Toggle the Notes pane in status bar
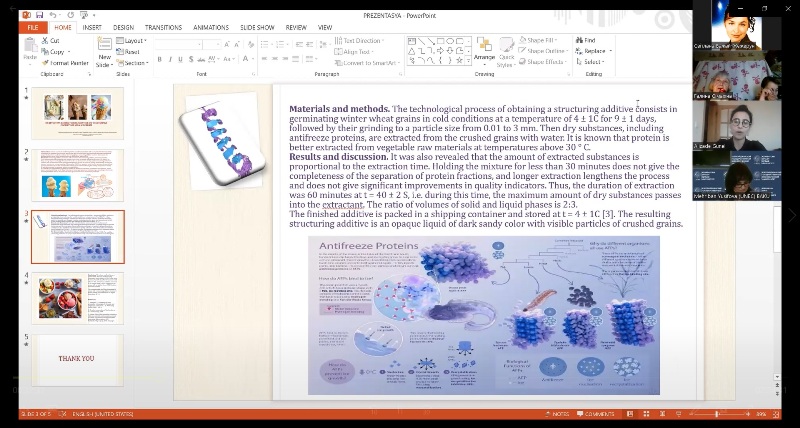This screenshot has width=800, height=428. (x=559, y=414)
